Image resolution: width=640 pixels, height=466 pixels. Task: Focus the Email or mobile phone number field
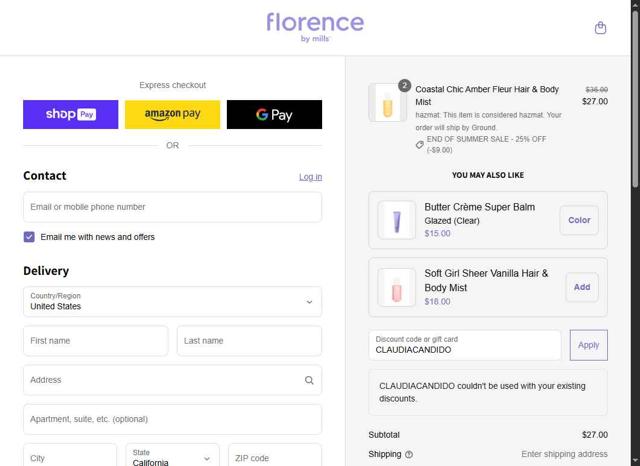172,207
